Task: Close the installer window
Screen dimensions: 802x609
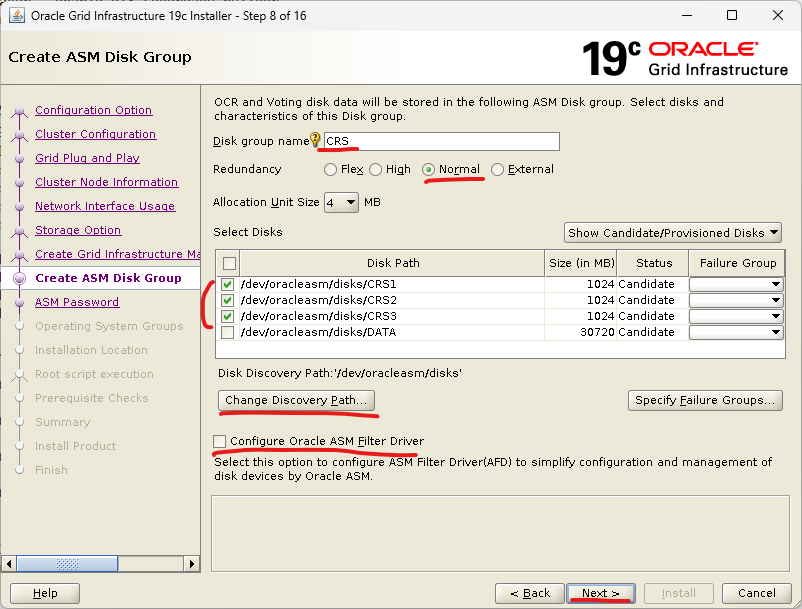Action: (778, 15)
